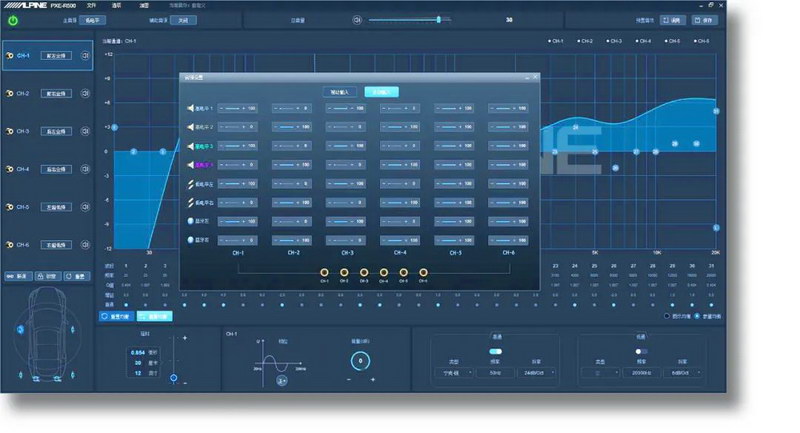Mute channel CH-3 via its speaker icon
This screenshot has width=800, height=433.
(x=85, y=131)
